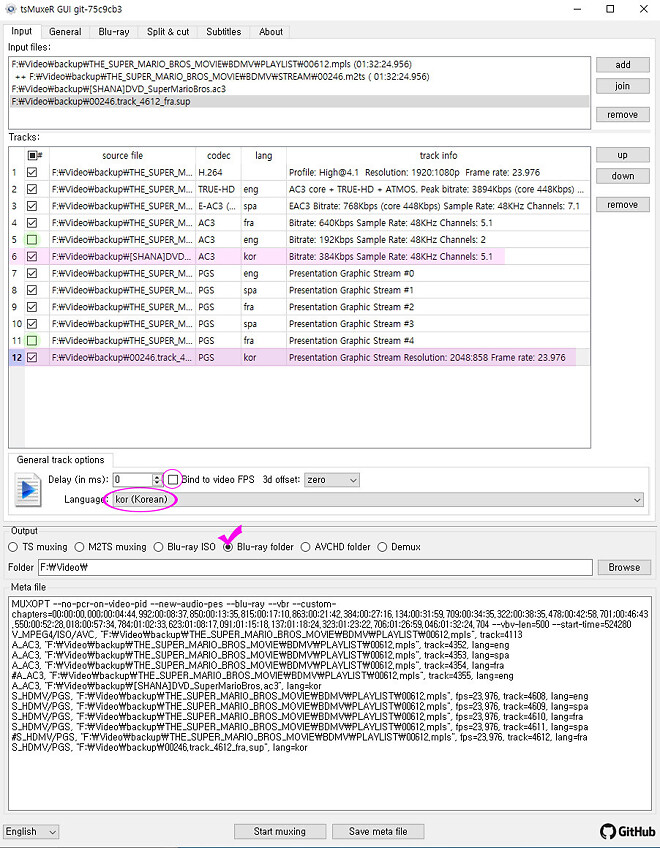Open the track Language dropdown
660x848 pixels.
378,500
